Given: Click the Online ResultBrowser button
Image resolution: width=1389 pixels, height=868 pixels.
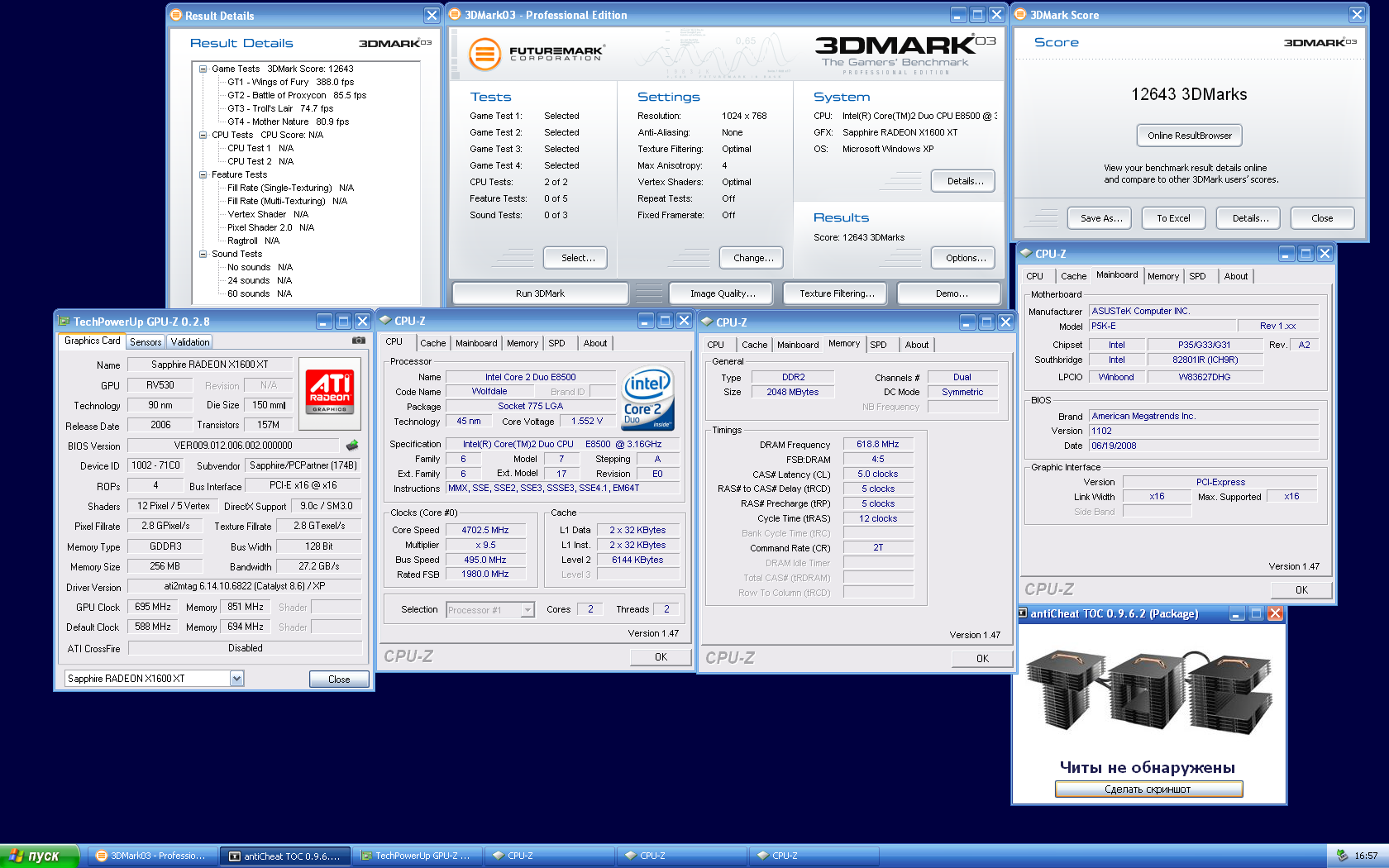Looking at the screenshot, I should pyautogui.click(x=1190, y=136).
